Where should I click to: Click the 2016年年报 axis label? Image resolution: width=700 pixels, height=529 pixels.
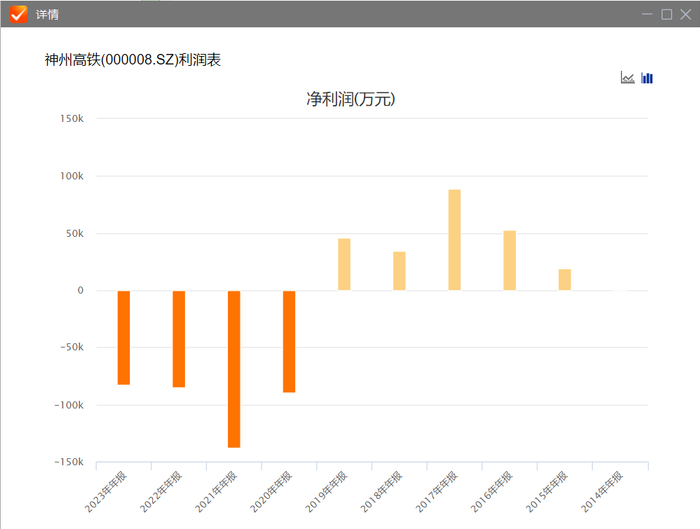(492, 492)
